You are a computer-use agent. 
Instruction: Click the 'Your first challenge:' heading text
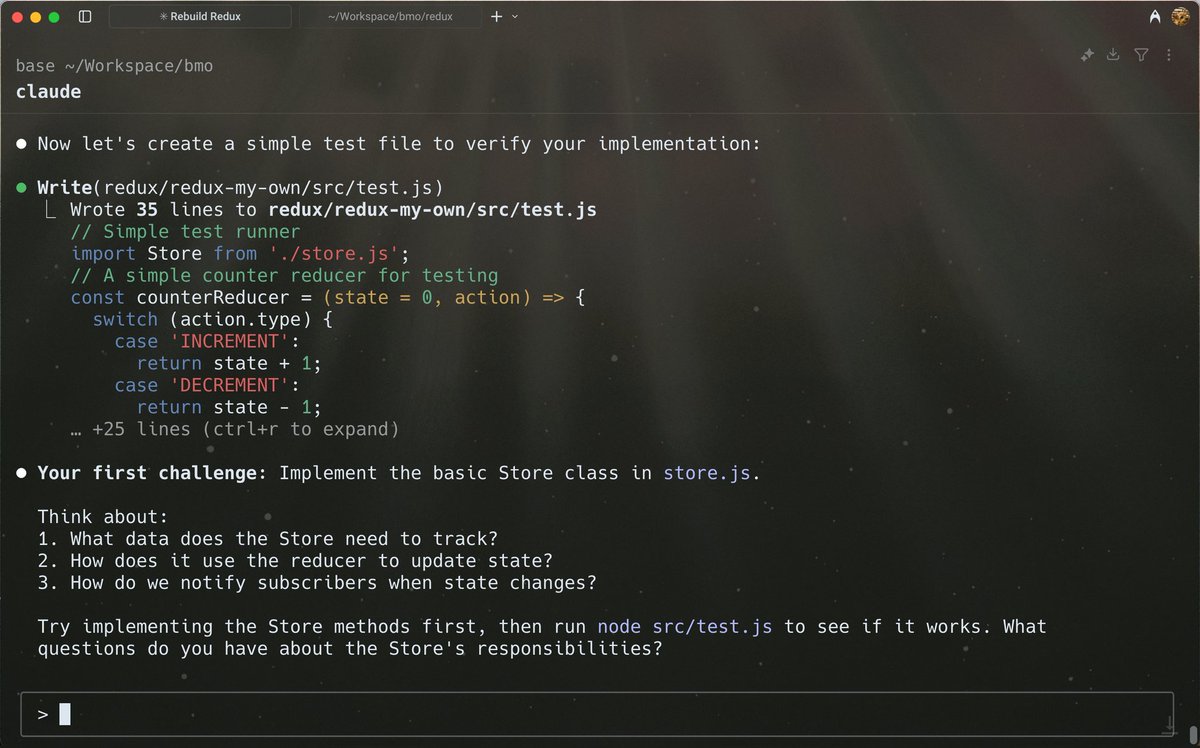(152, 473)
